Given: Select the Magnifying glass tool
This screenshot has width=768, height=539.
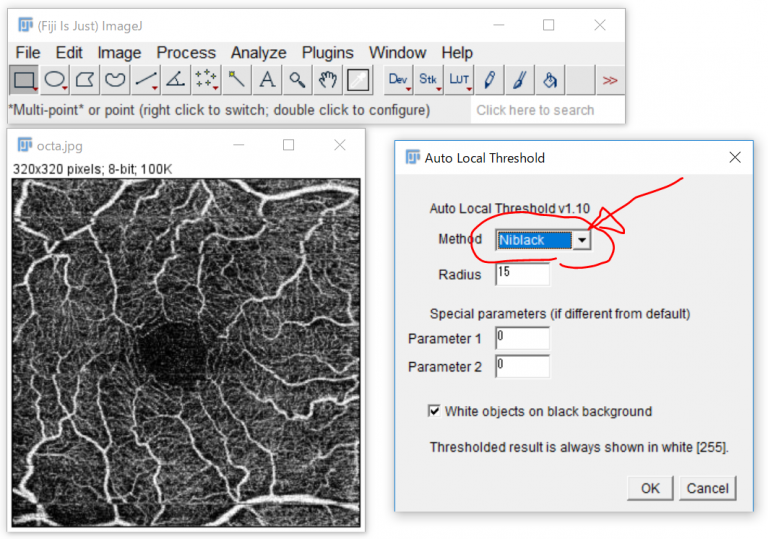Looking at the screenshot, I should pos(297,80).
